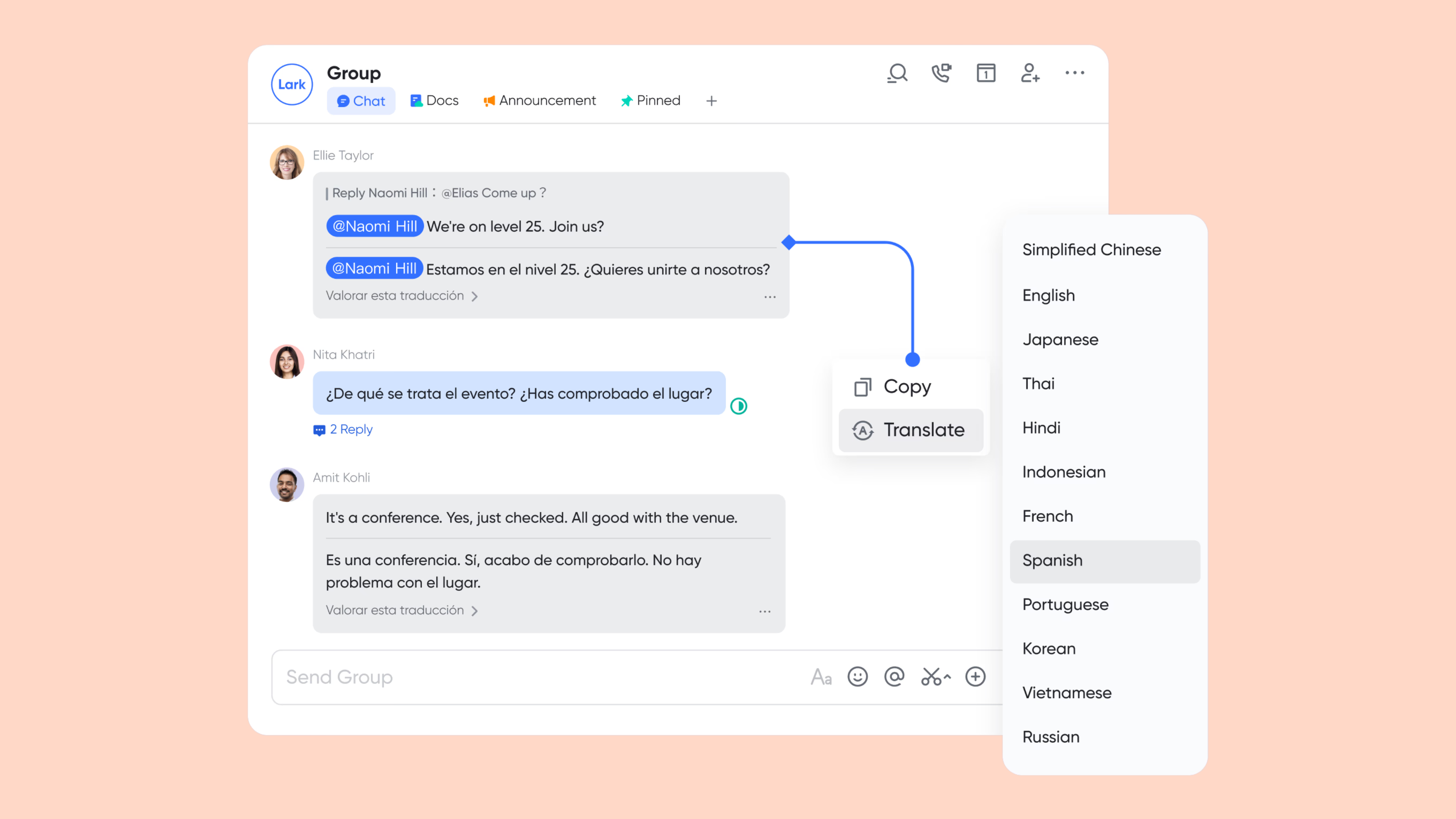Viewport: 1456px width, 819px height.
Task: Click the search icon in chat header
Action: [x=897, y=73]
